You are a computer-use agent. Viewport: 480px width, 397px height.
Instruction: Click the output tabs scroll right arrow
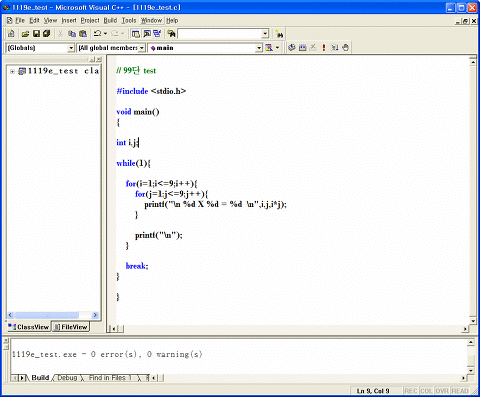point(22,378)
